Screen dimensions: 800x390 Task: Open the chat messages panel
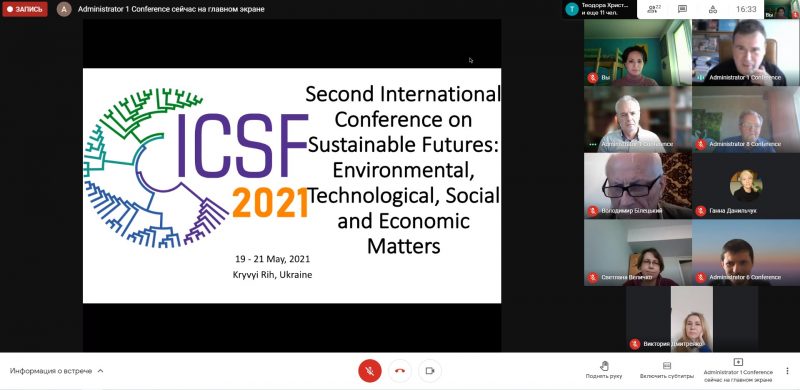(x=682, y=9)
